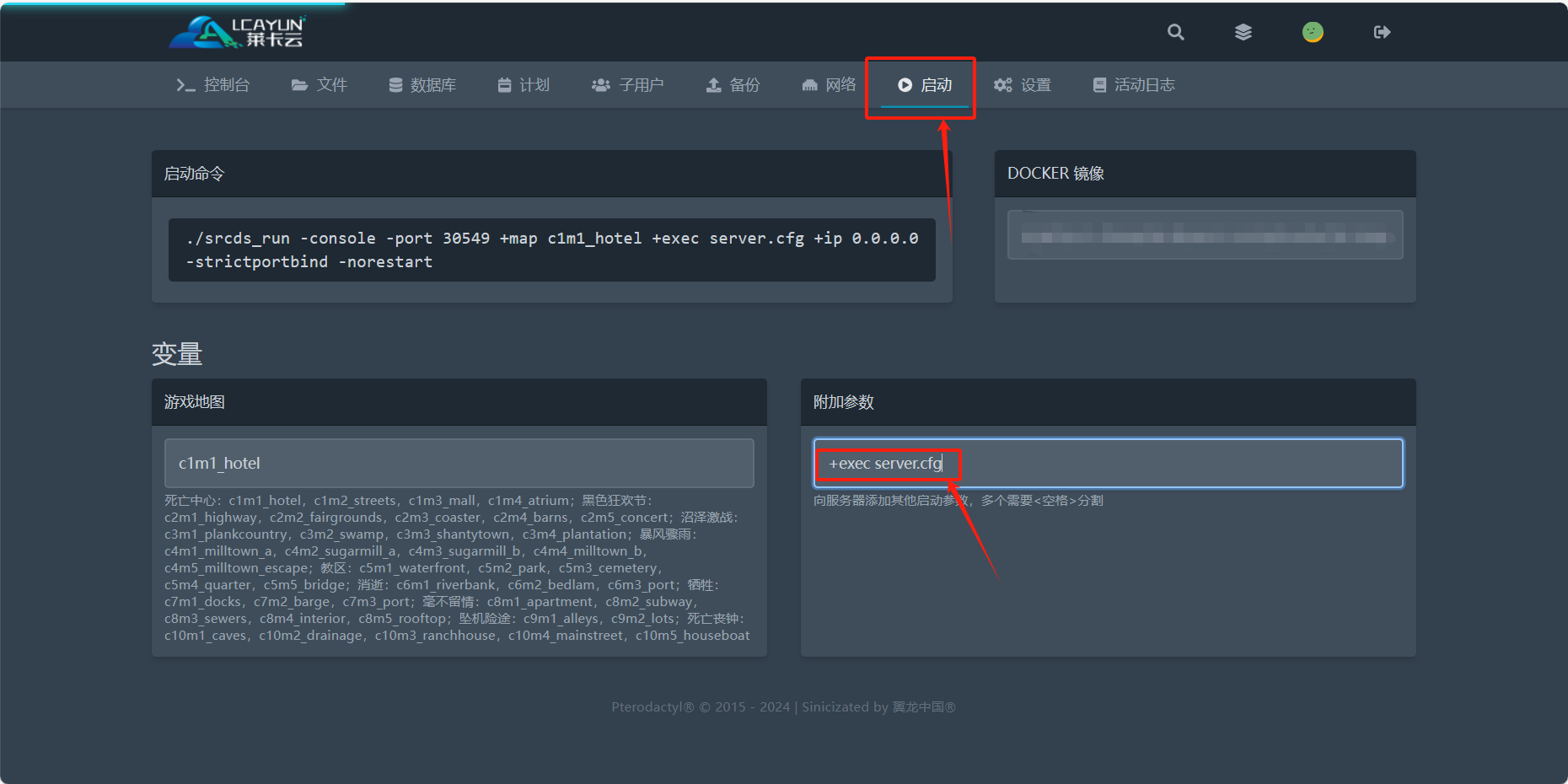Open the 网络 network tab

(829, 85)
